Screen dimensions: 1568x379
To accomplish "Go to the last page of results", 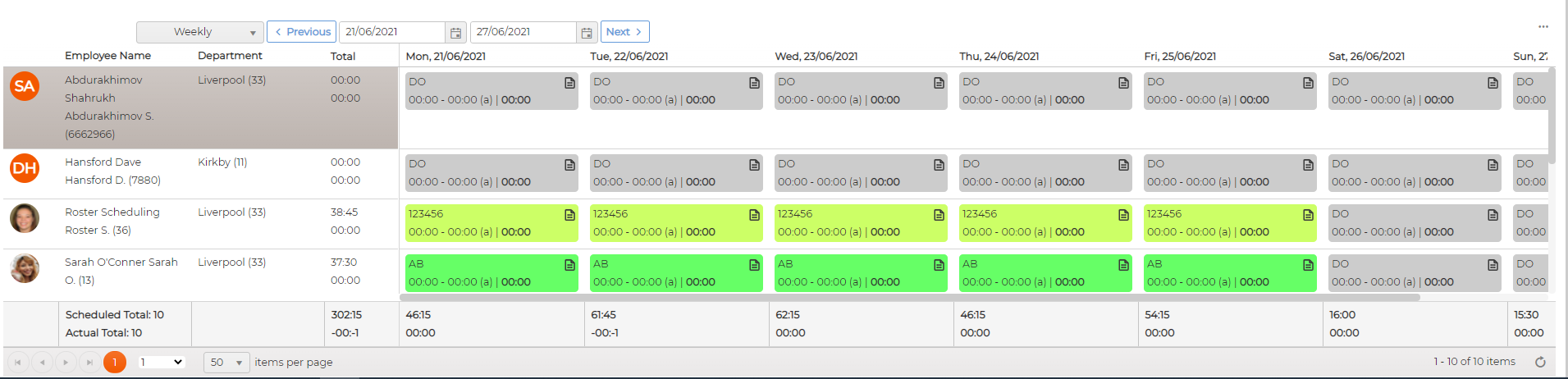I will [89, 362].
